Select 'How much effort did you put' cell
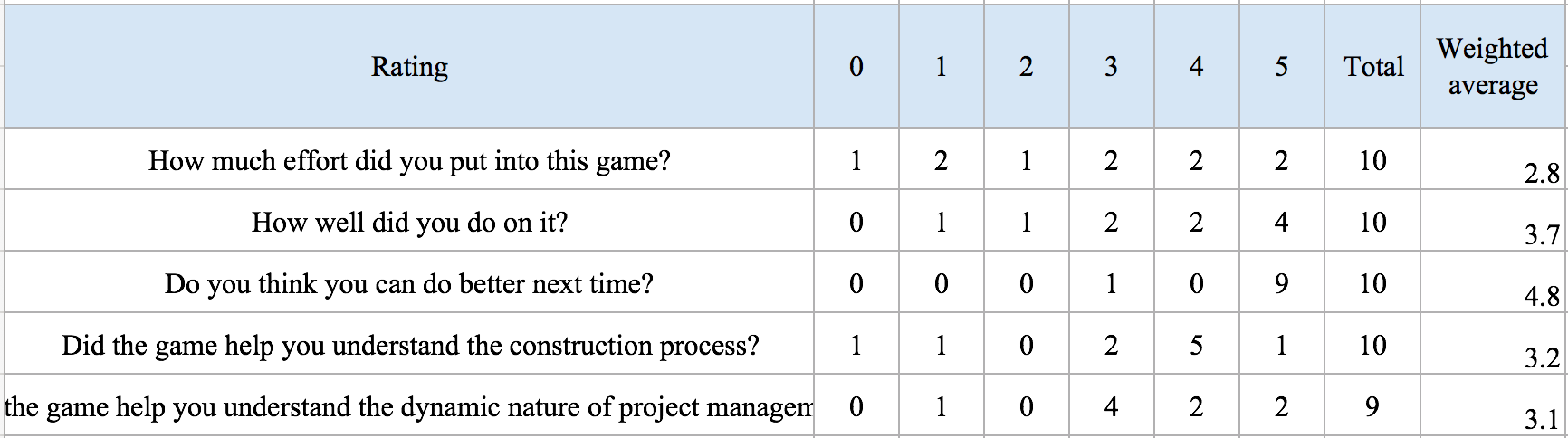The image size is (1568, 438). [x=409, y=159]
